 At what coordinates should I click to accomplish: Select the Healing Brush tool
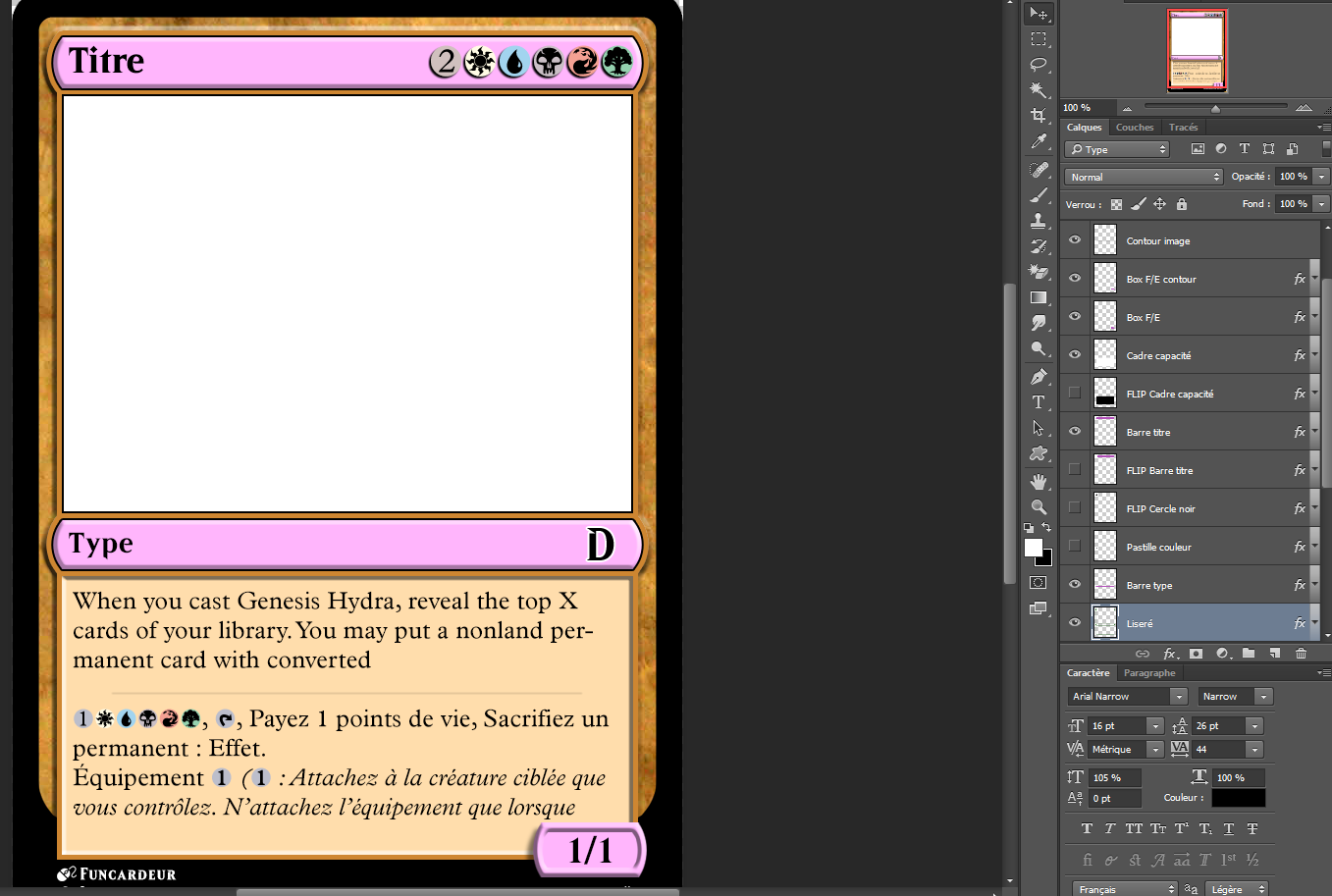[x=1039, y=170]
